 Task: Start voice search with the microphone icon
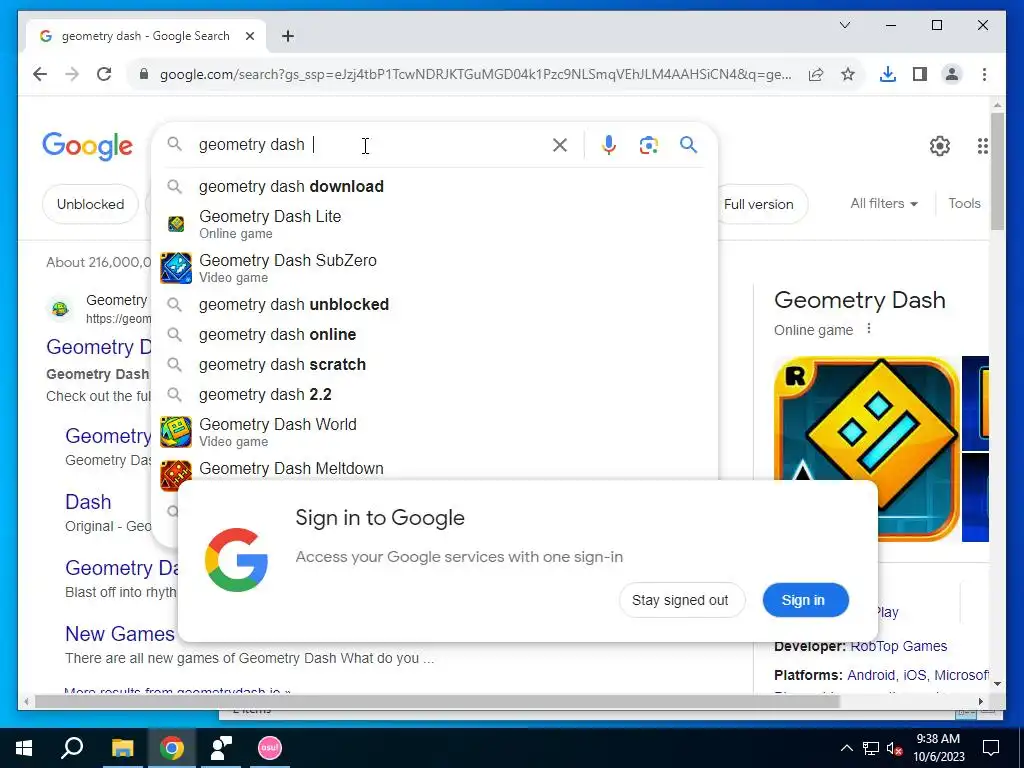[x=609, y=145]
